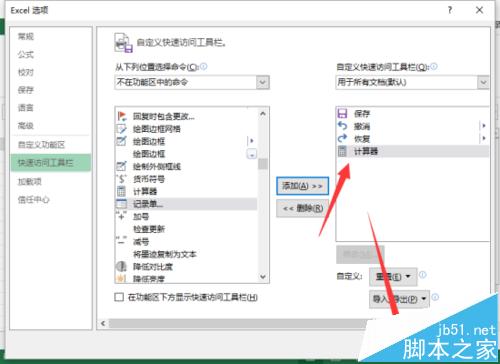Select 回复时包含更改... row text
Screen dimensions: 500x364
(164, 116)
